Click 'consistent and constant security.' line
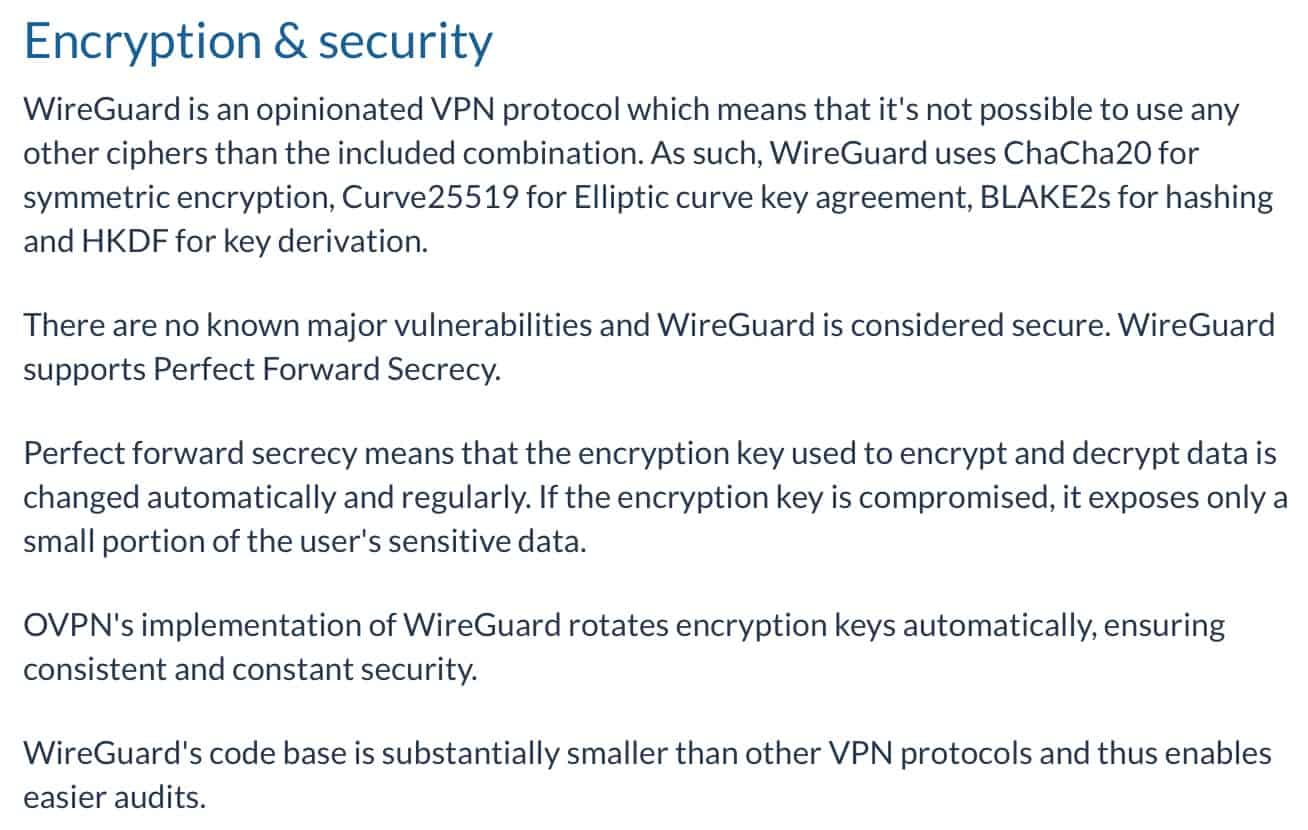 (250, 669)
